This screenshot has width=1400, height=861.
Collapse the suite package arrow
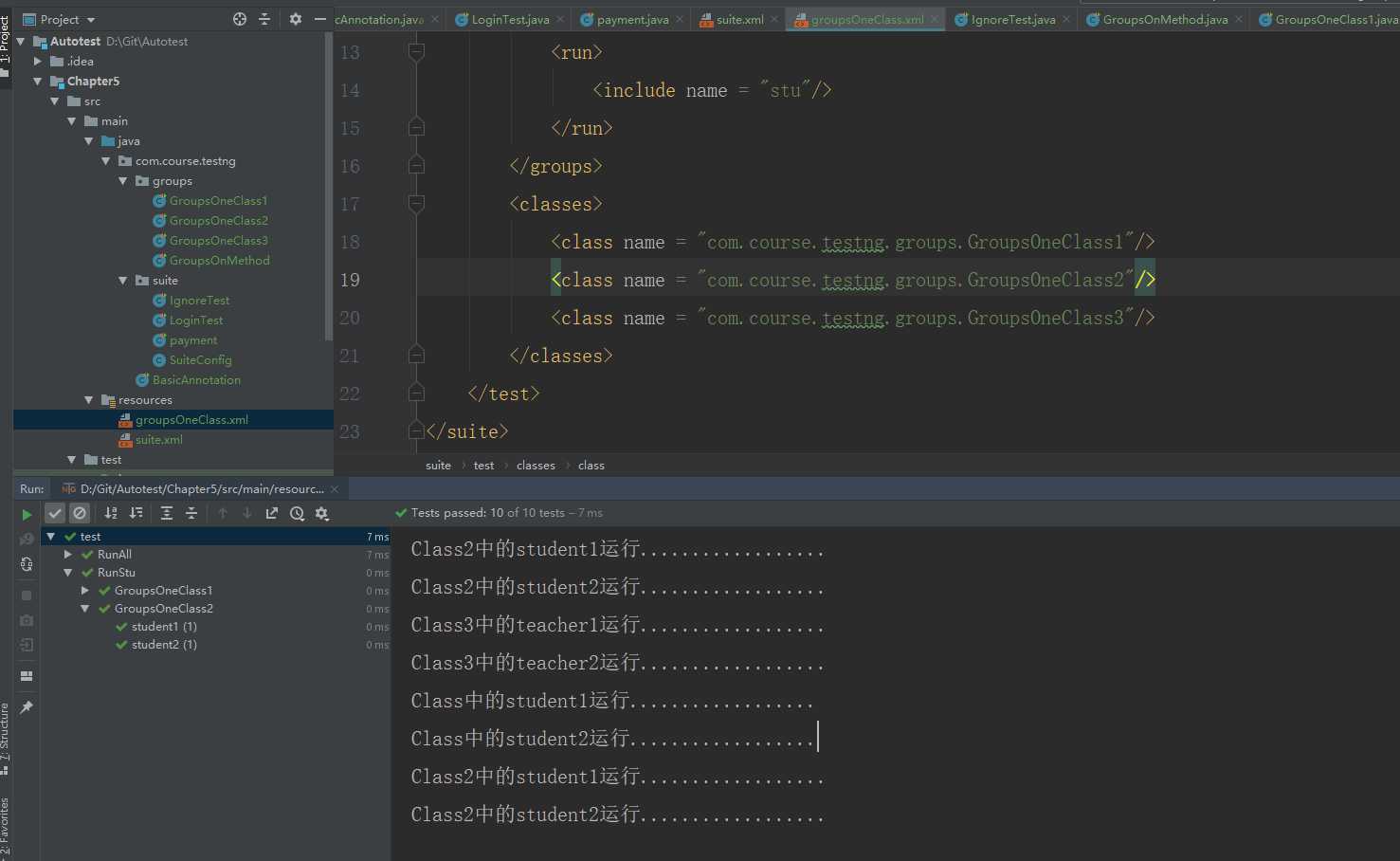coord(123,281)
